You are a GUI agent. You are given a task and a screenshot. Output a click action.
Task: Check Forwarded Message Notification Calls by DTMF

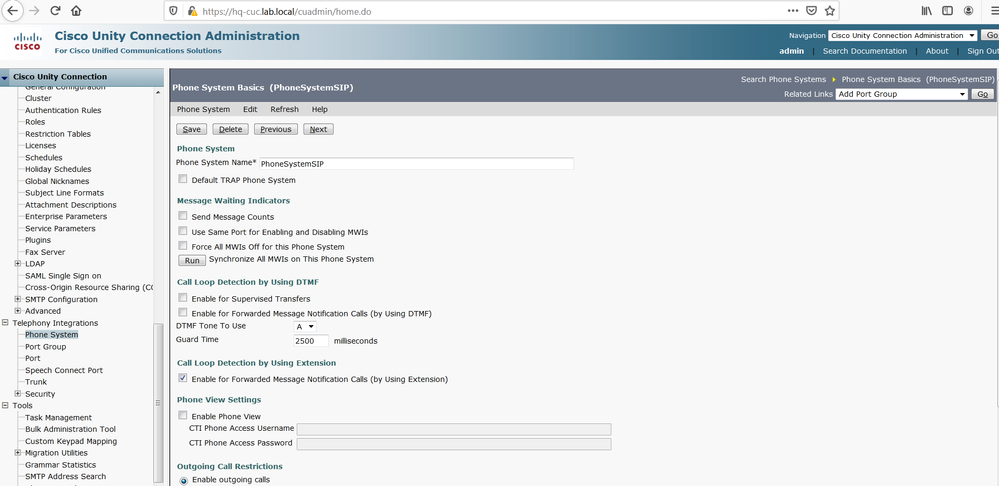[183, 313]
